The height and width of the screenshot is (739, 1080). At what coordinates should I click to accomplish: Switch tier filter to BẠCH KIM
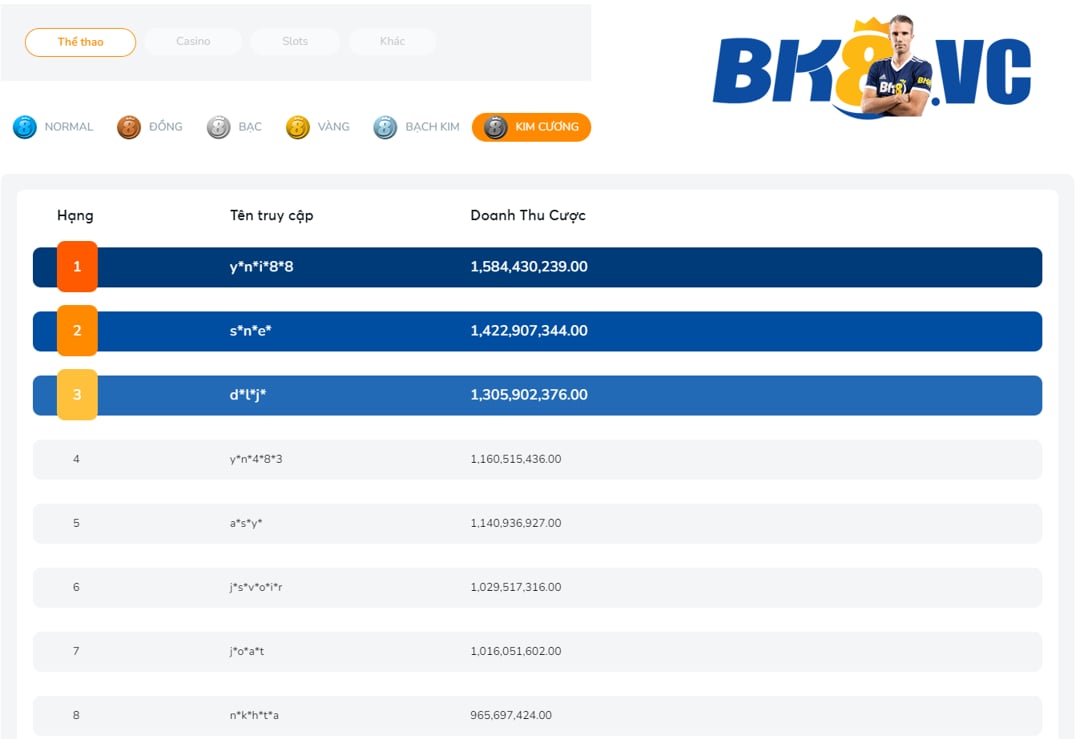[415, 126]
